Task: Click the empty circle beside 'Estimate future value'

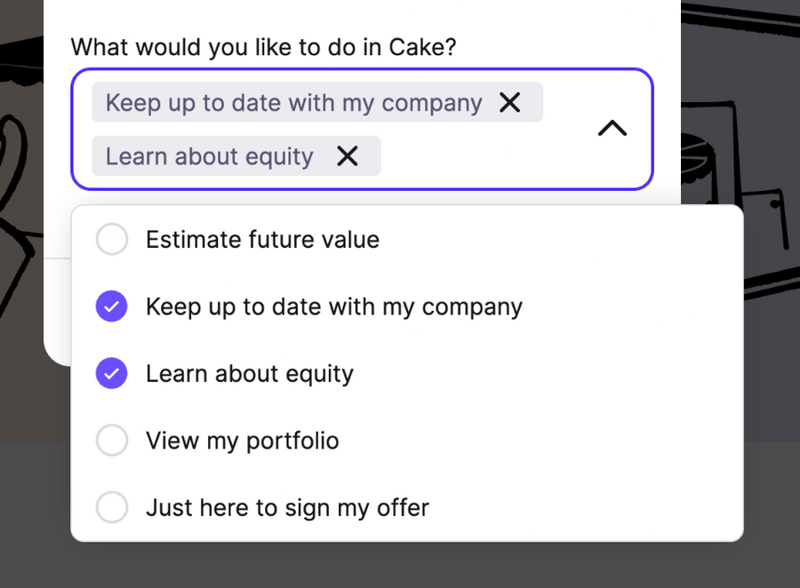Action: click(111, 239)
